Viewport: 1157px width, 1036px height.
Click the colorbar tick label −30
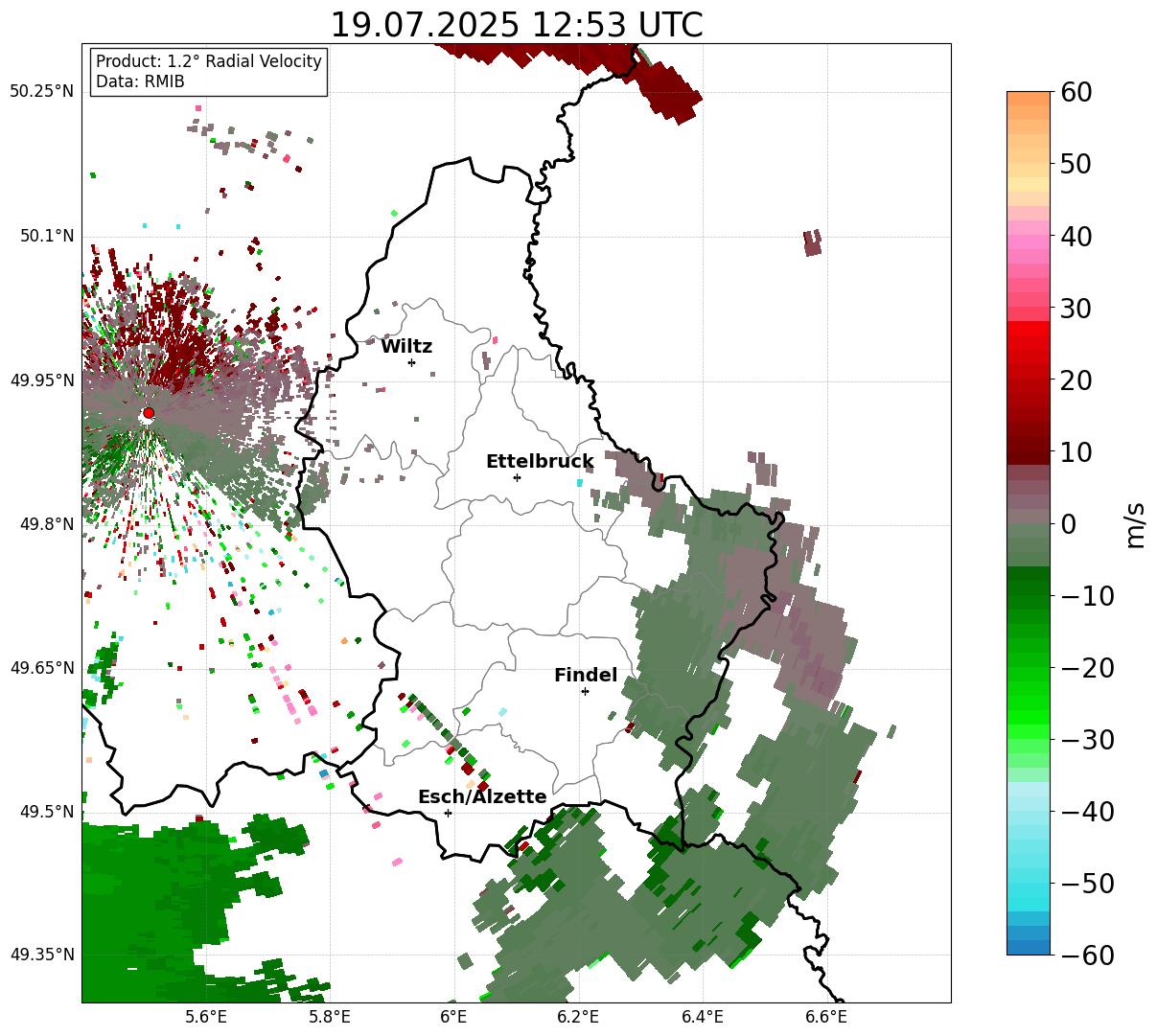pos(1087,740)
